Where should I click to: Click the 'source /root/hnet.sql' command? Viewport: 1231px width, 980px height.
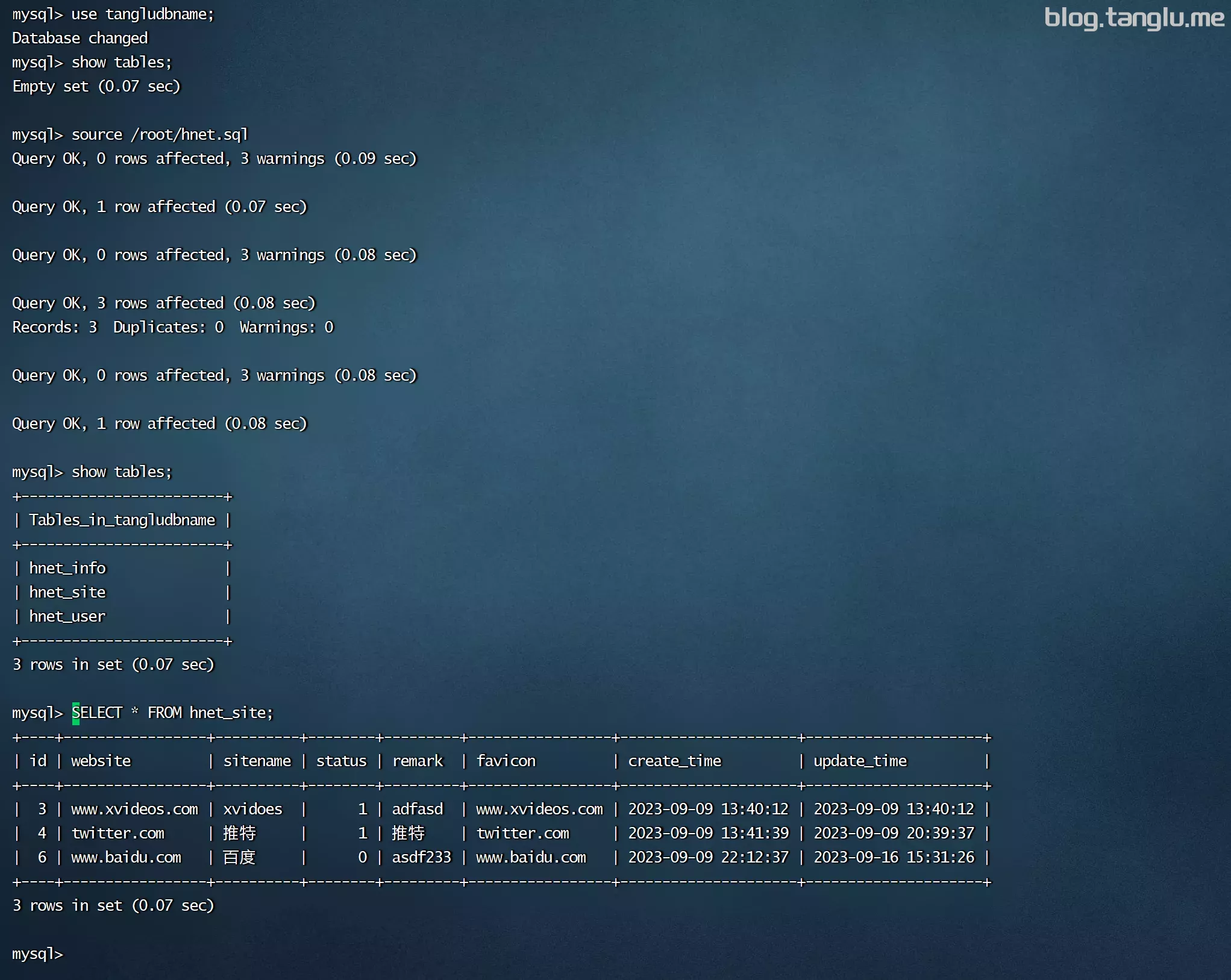(160, 135)
